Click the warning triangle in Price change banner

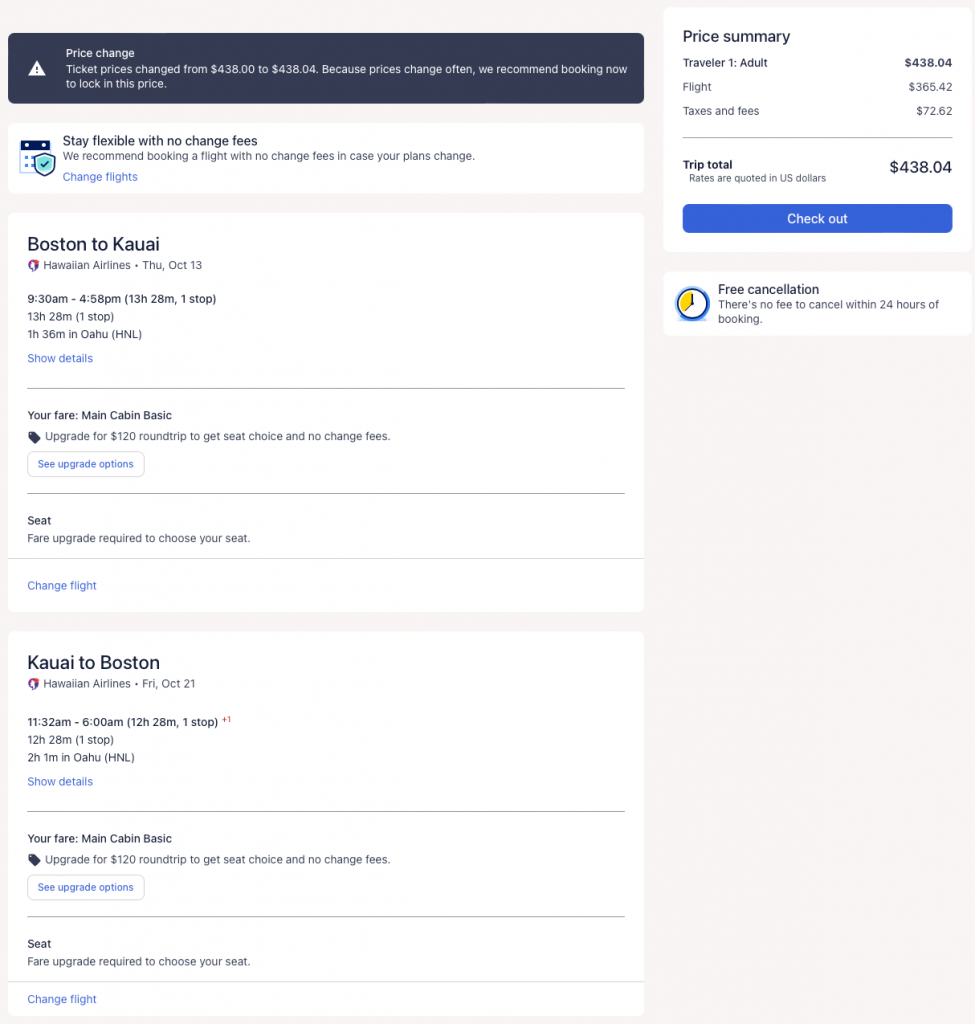click(x=37, y=69)
